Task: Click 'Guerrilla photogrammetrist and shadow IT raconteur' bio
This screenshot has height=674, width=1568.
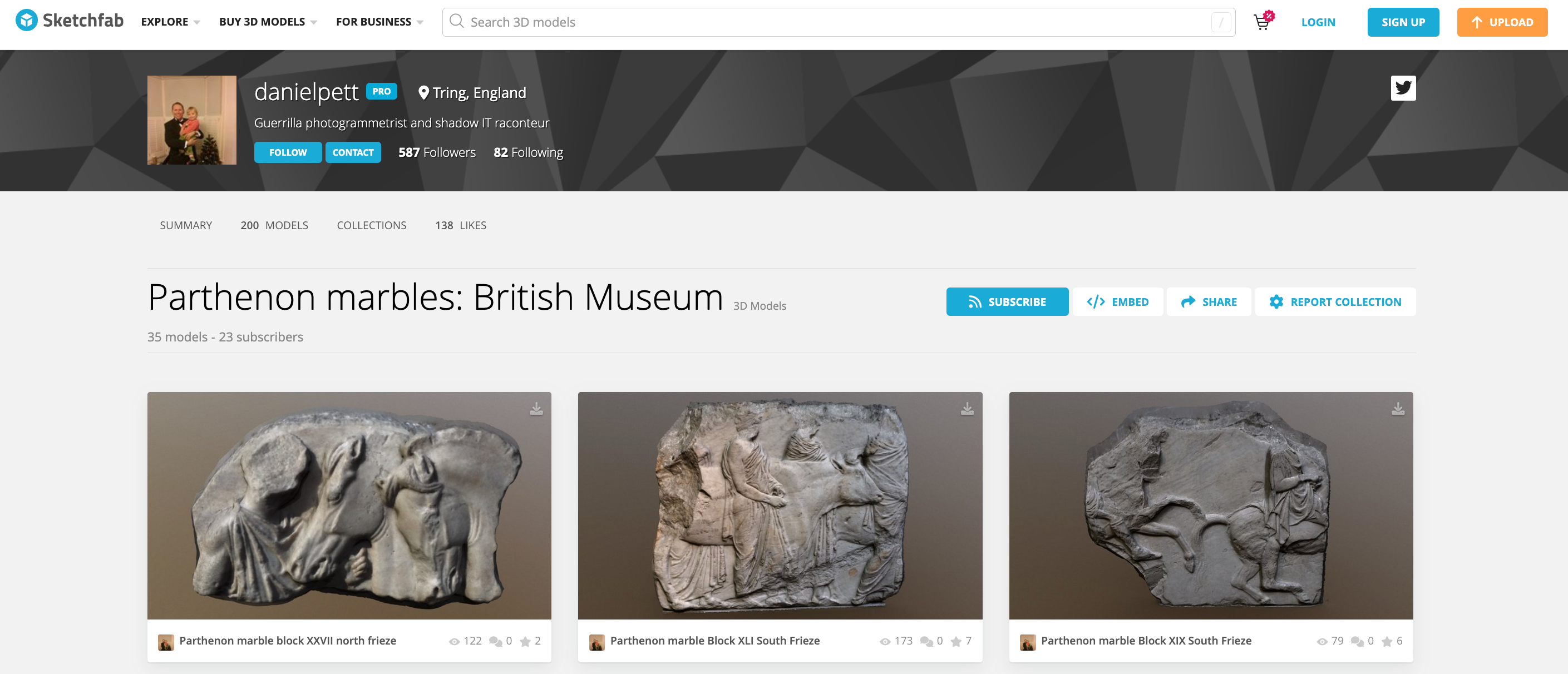Action: coord(402,123)
